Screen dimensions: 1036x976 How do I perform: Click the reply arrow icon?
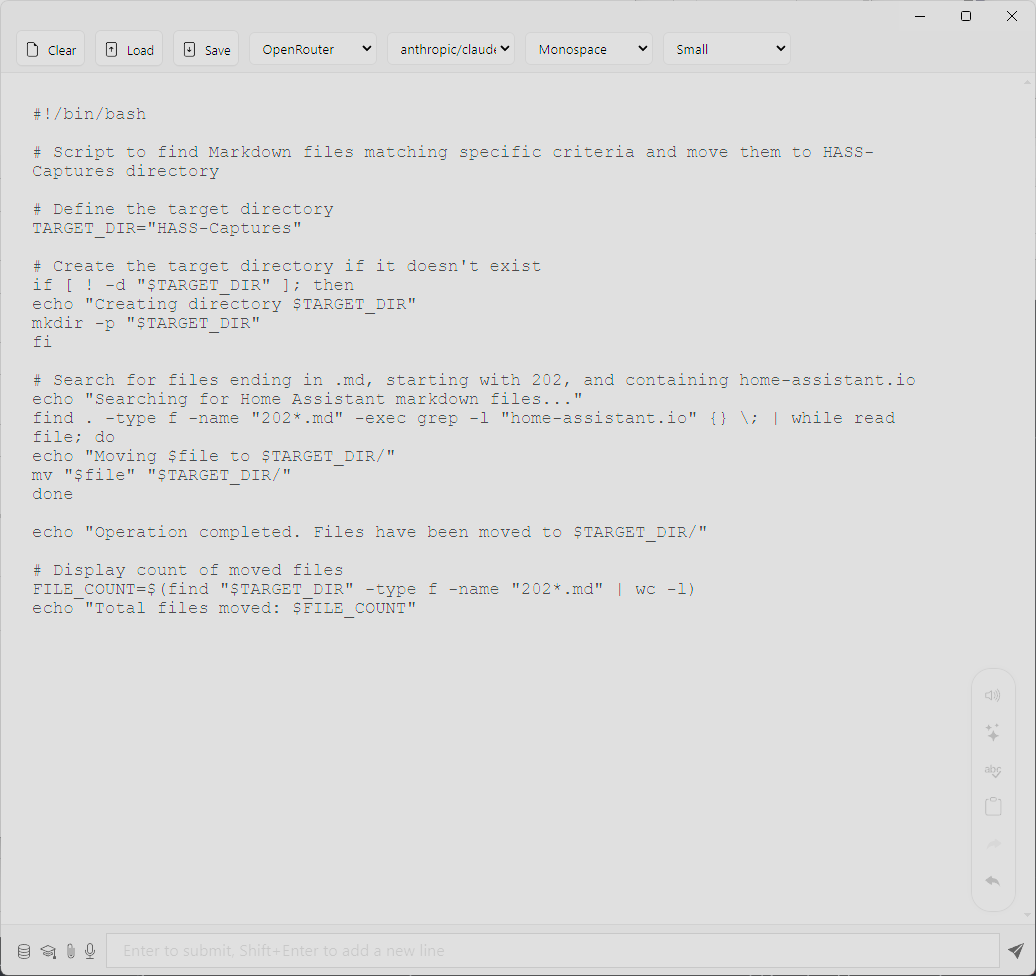[x=992, y=881]
